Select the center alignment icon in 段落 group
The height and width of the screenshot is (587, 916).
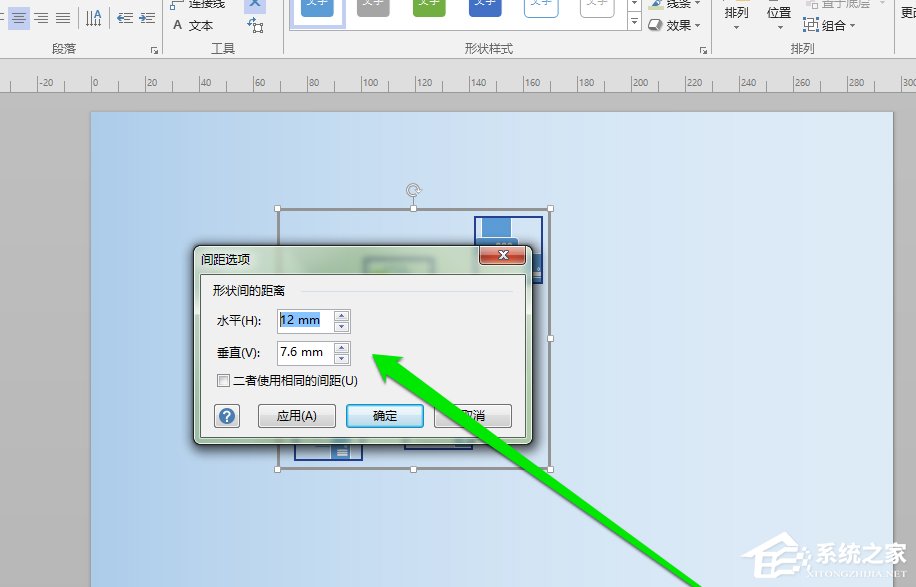click(20, 18)
